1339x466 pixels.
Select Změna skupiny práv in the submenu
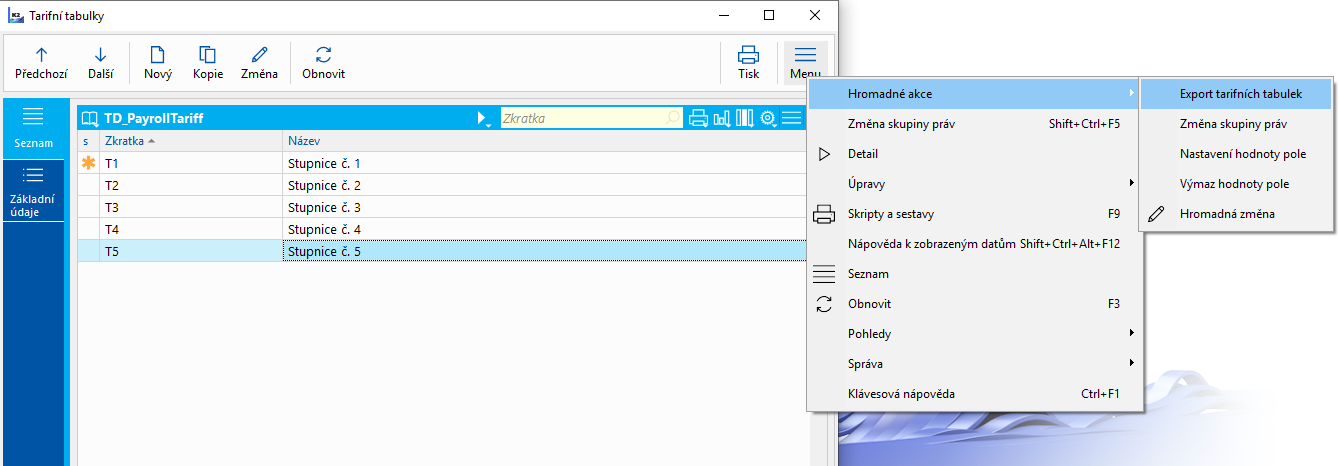1236,124
